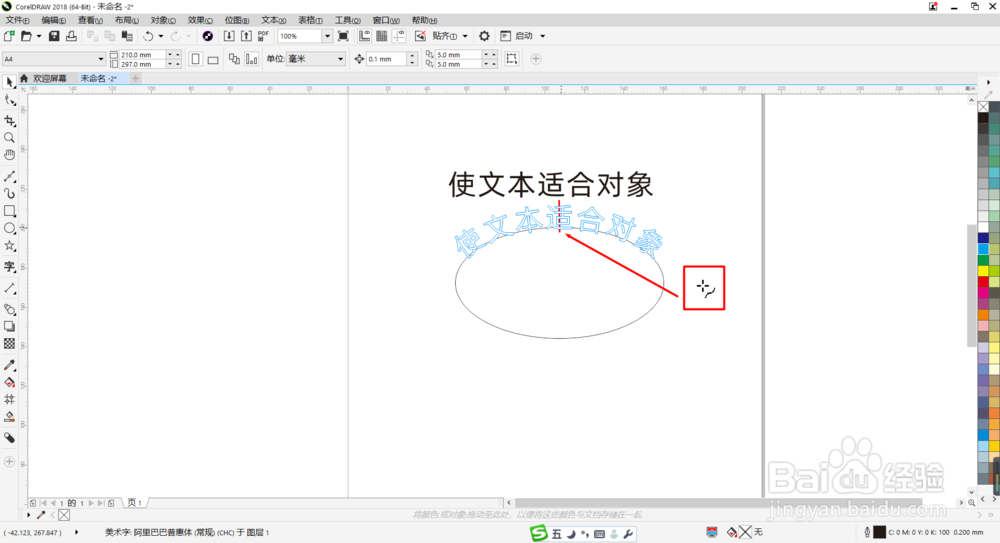Select the Zoom magnifier tool
Screen dimensions: 1000x543
[x=9, y=138]
